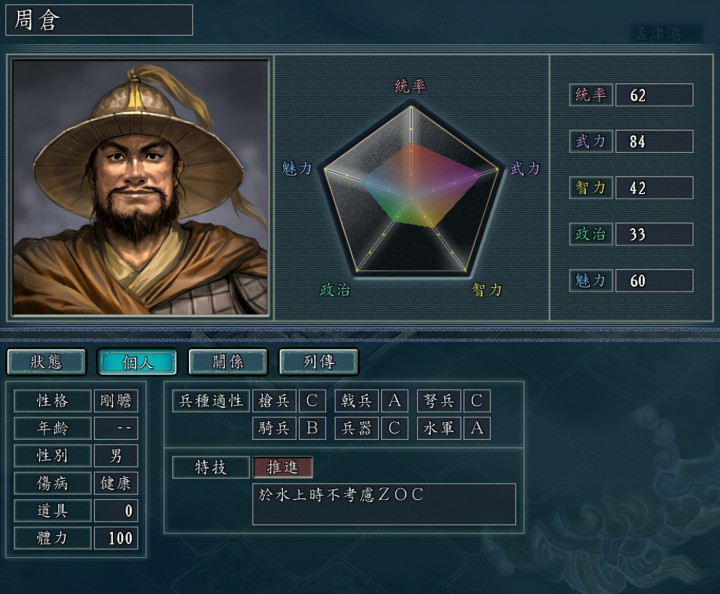Click Zhou Cang's portrait image
720x594 pixels.
click(x=140, y=187)
